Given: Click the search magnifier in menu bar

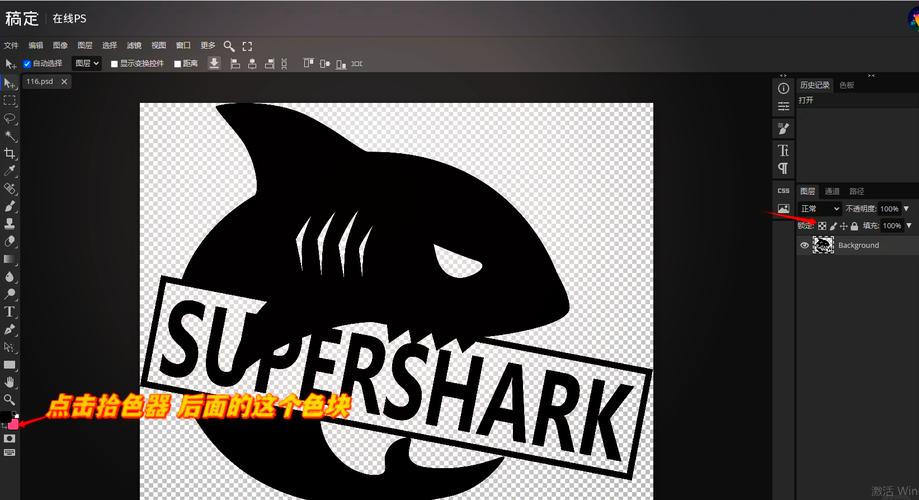Looking at the screenshot, I should pos(229,46).
